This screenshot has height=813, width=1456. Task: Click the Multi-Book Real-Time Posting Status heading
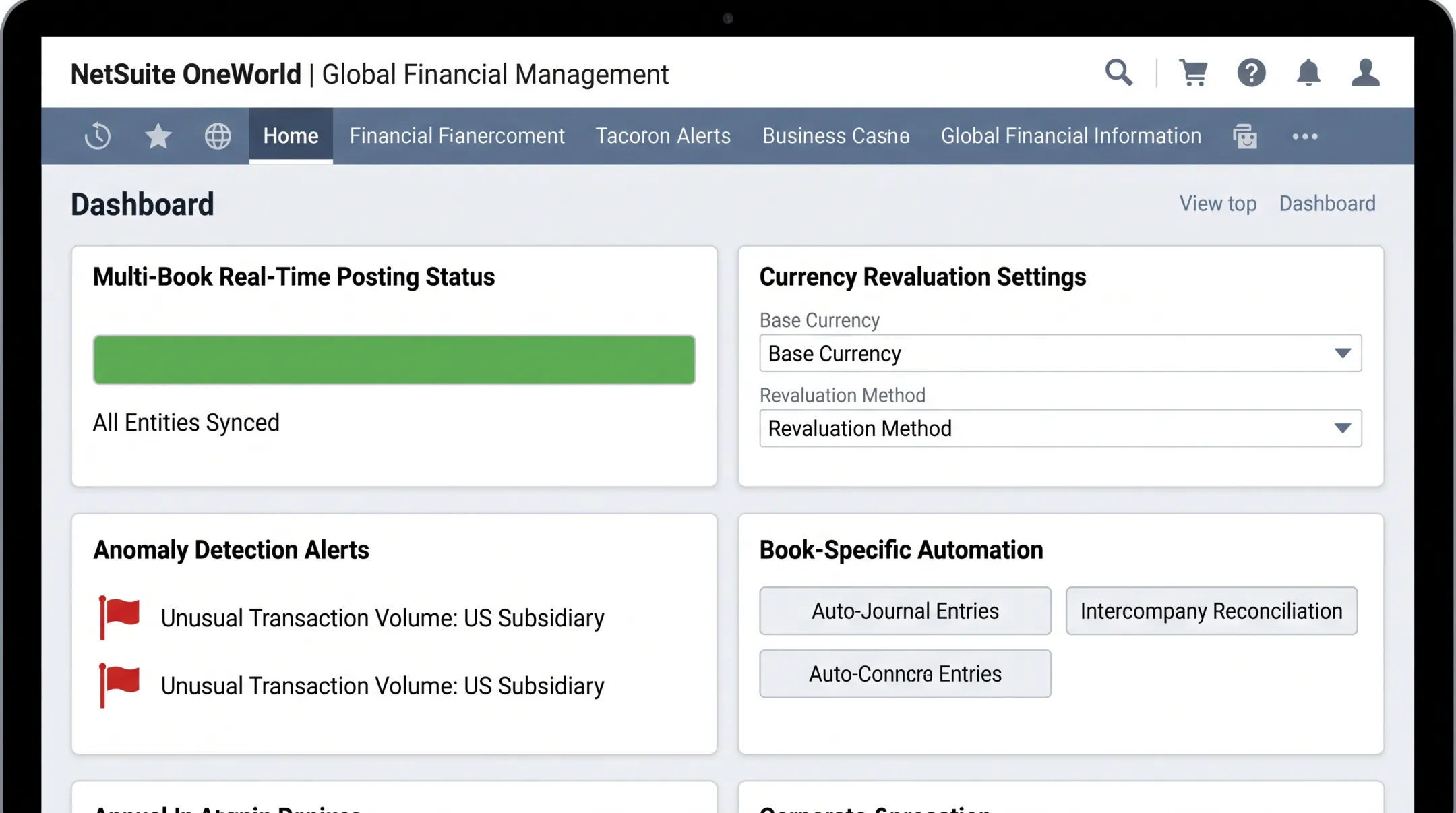pos(293,277)
